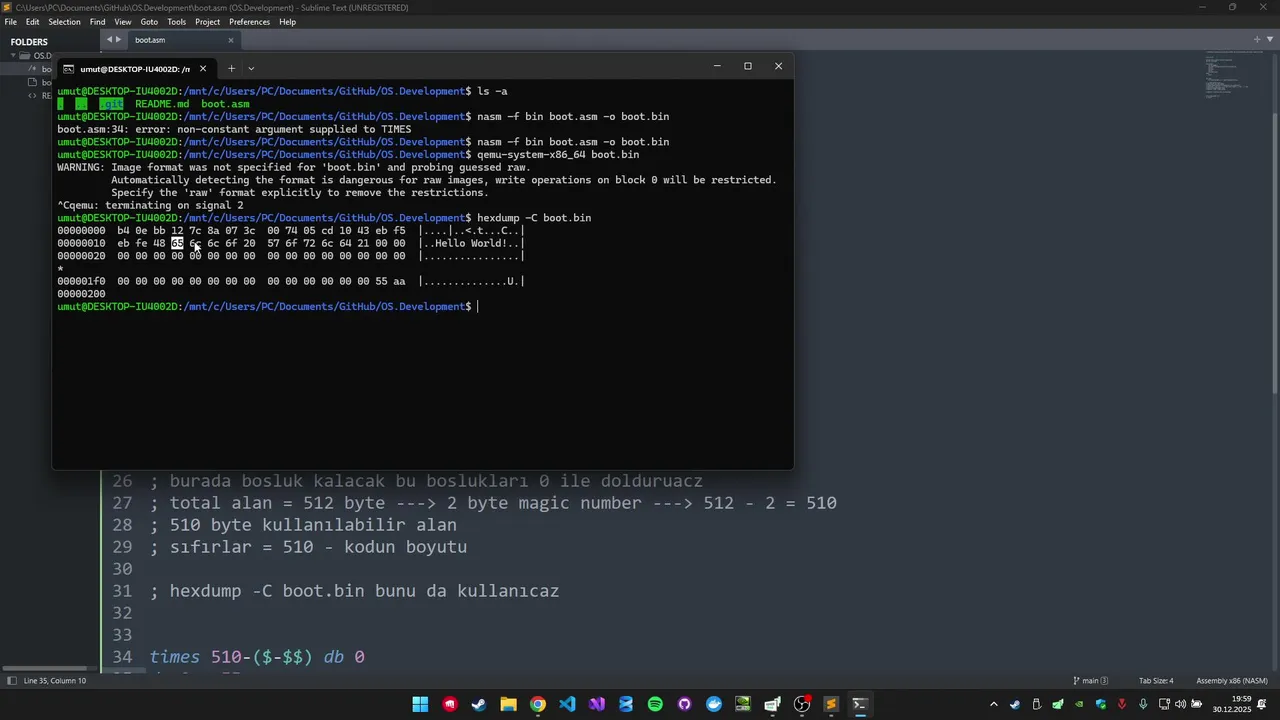
Task: Add new tab with Sublime plus icon
Action: point(1257,40)
